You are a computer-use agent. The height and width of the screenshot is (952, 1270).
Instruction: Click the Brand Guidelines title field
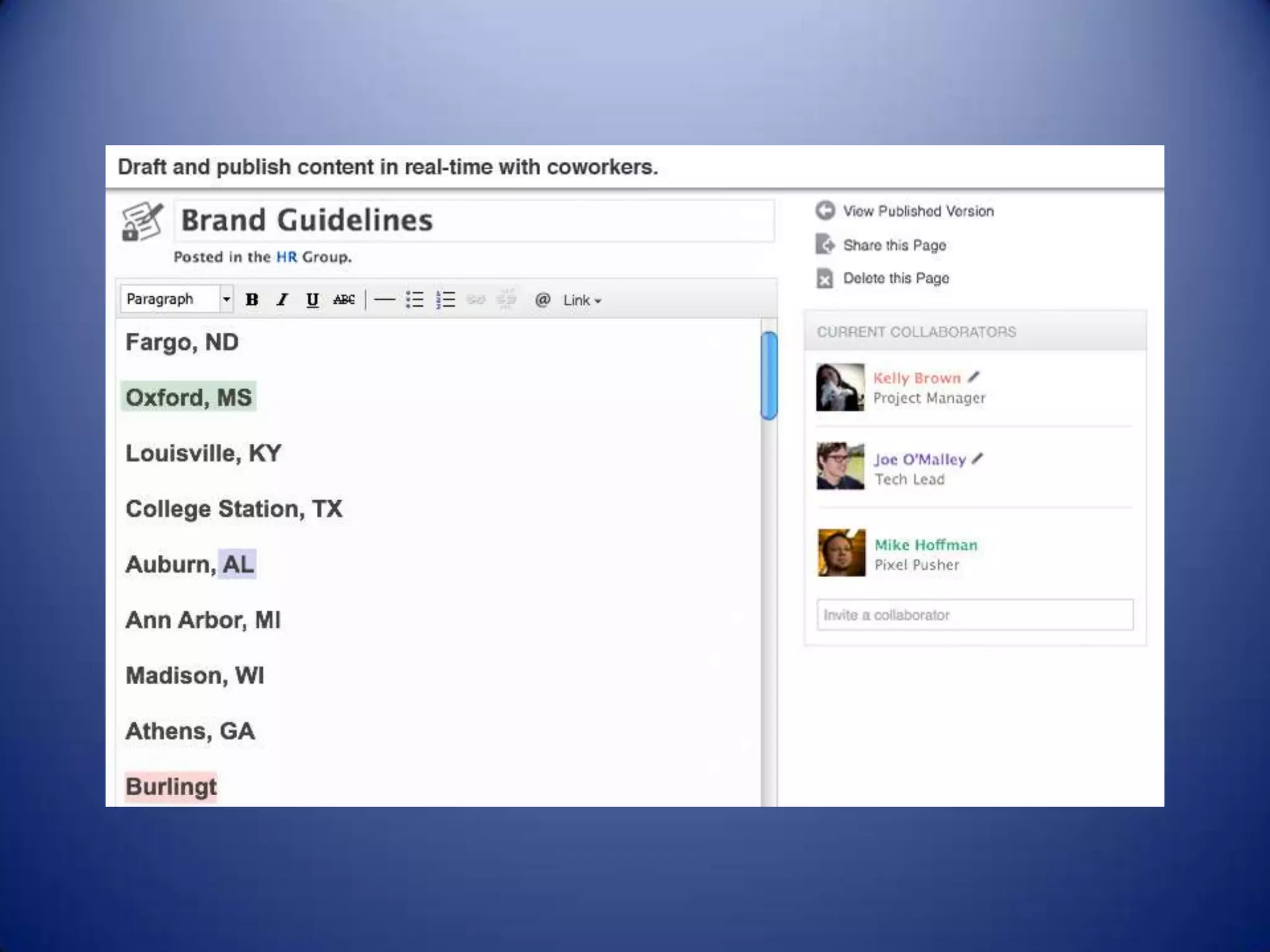(x=474, y=221)
